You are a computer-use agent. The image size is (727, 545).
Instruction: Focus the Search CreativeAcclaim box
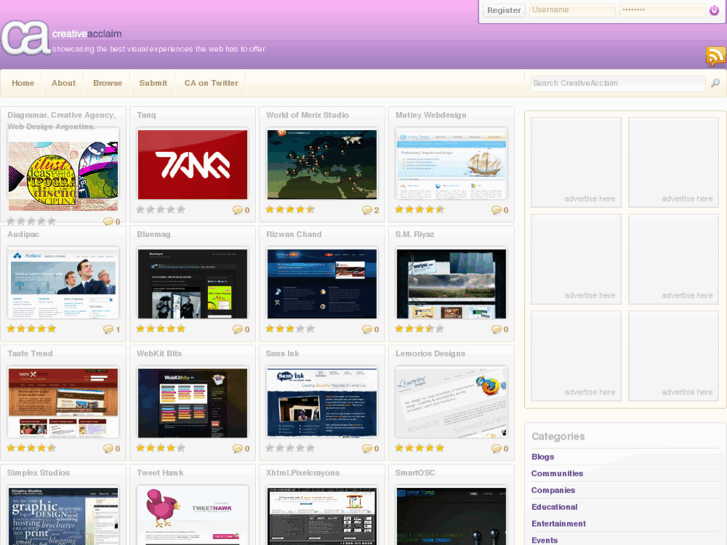618,83
